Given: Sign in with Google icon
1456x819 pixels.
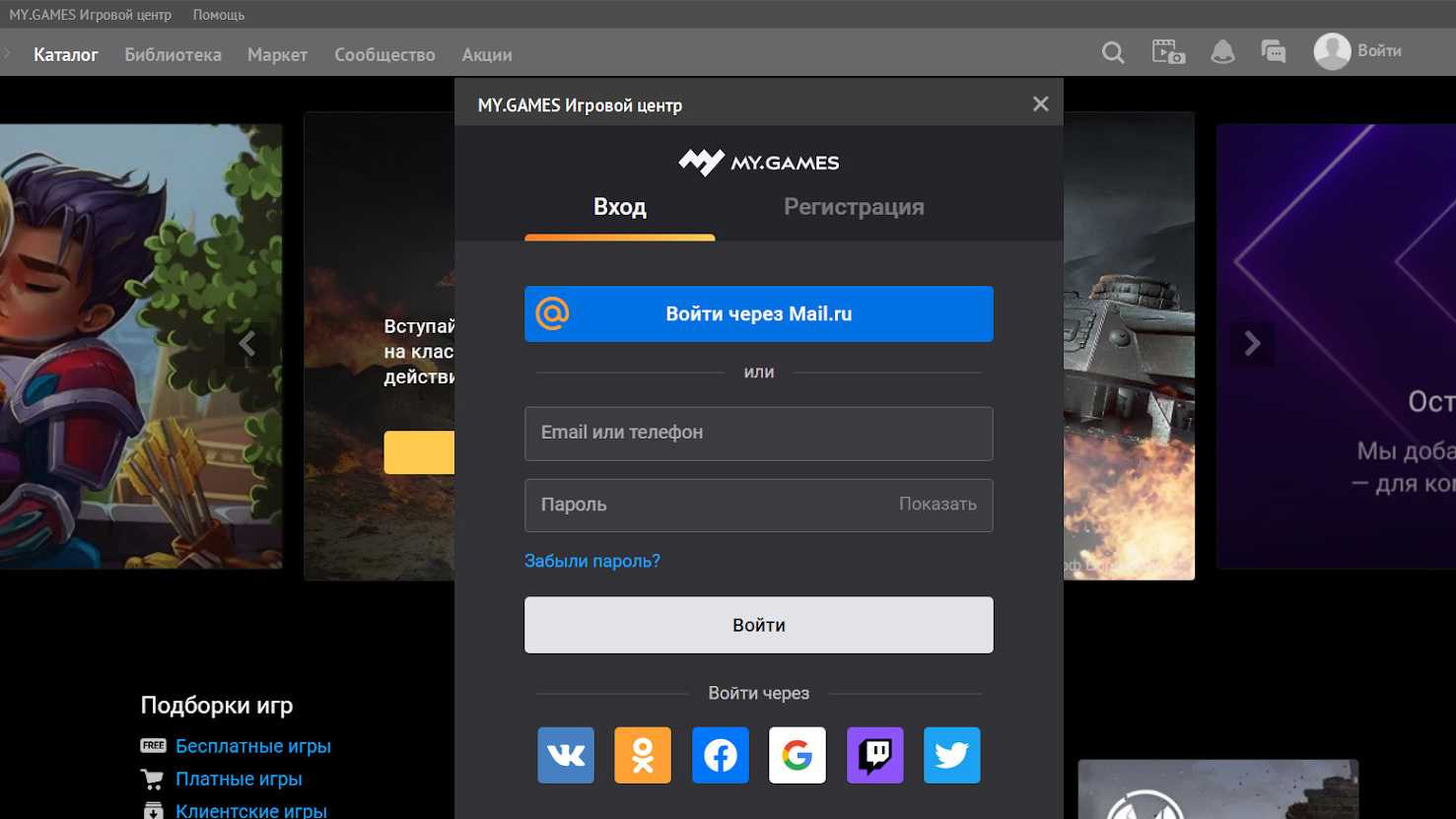Looking at the screenshot, I should point(797,755).
